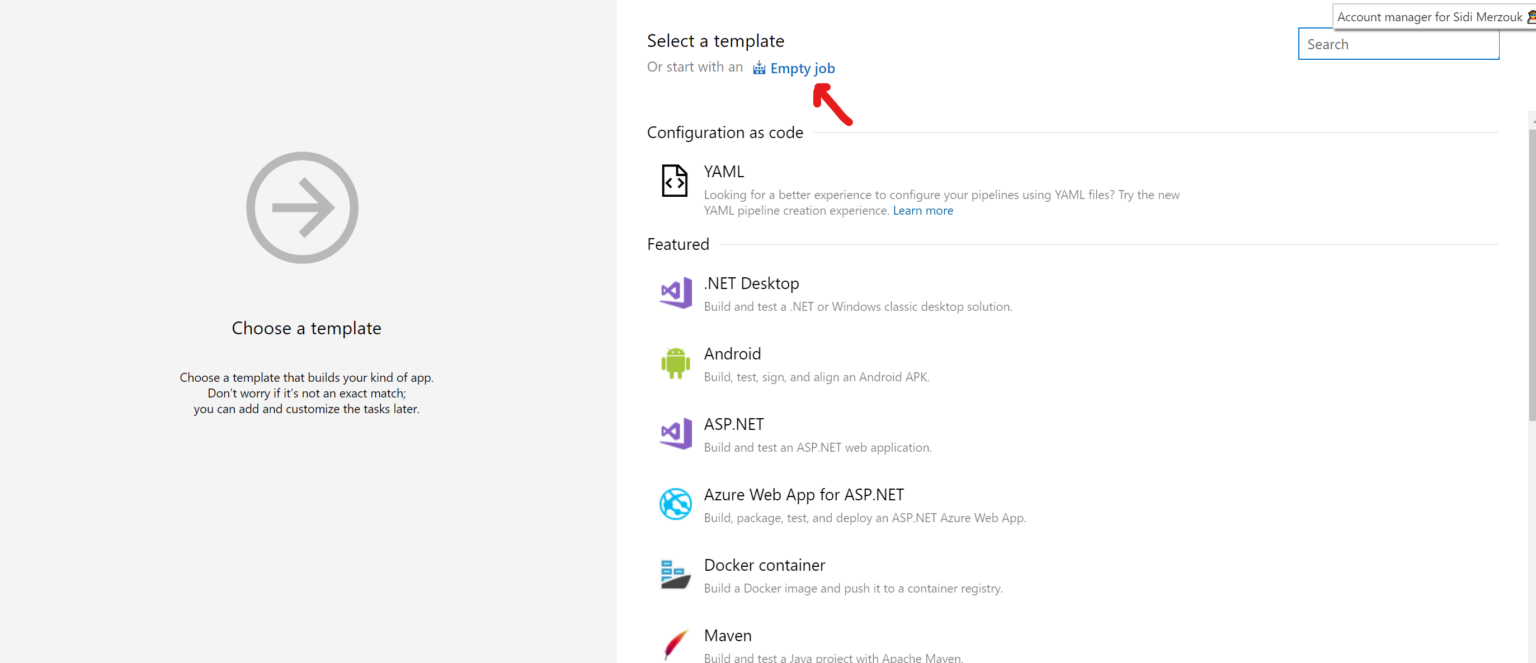This screenshot has width=1536, height=663.
Task: Select the .NET Desktop Visual Studio icon
Action: (x=676, y=292)
